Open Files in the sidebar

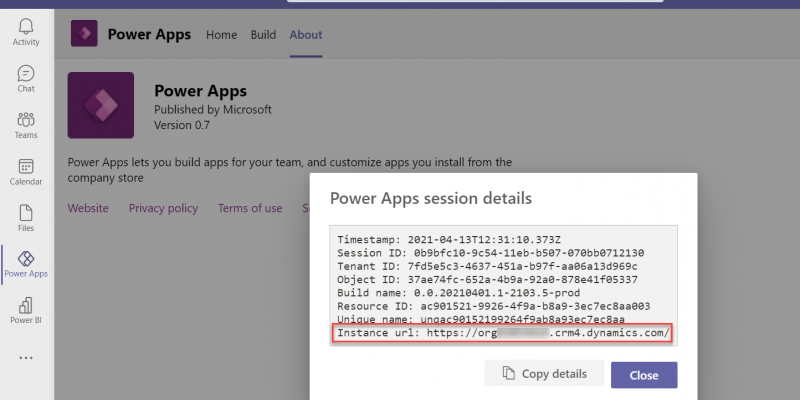pyautogui.click(x=26, y=218)
